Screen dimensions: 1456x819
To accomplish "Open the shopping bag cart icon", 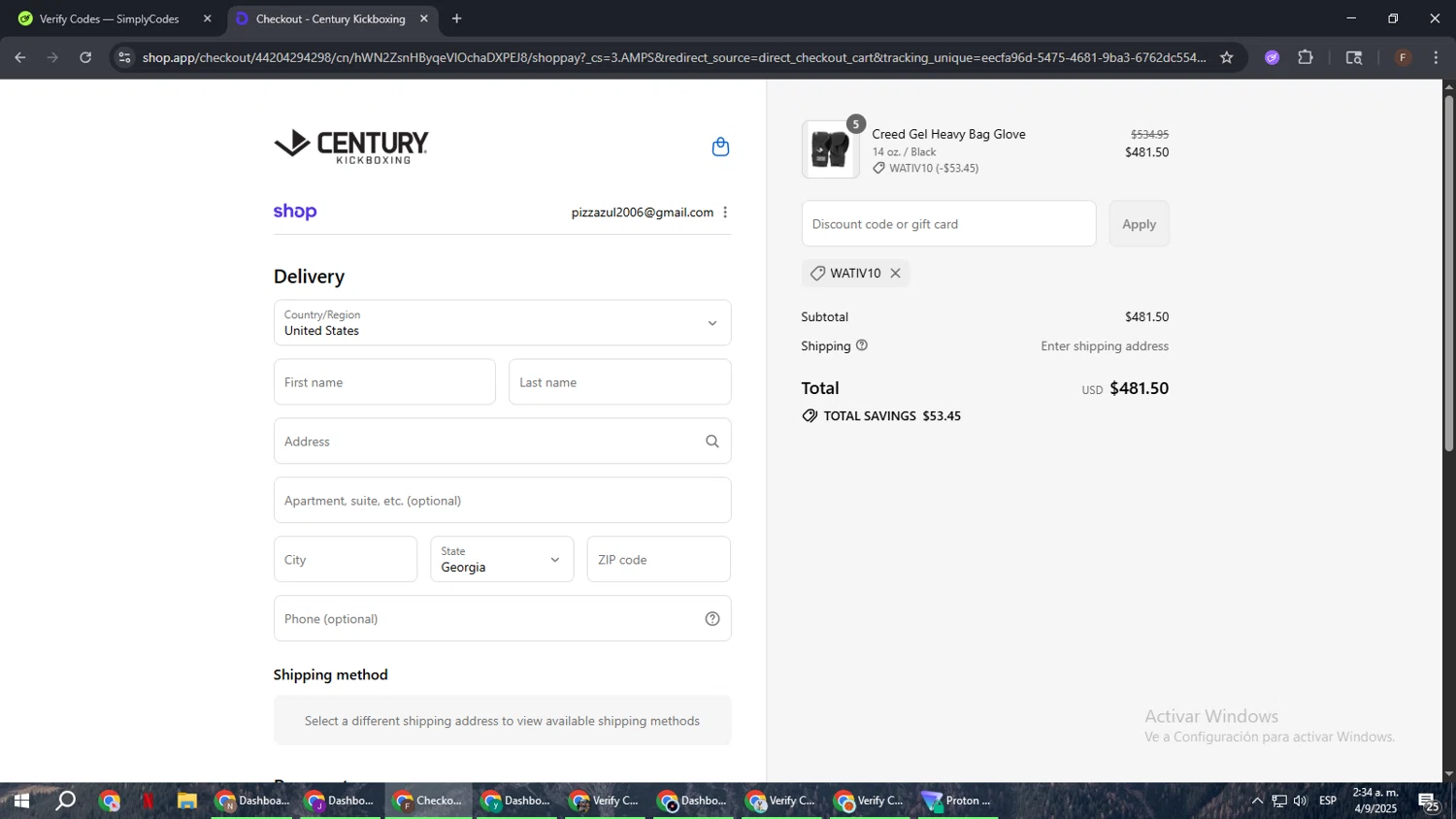I will coord(720,147).
